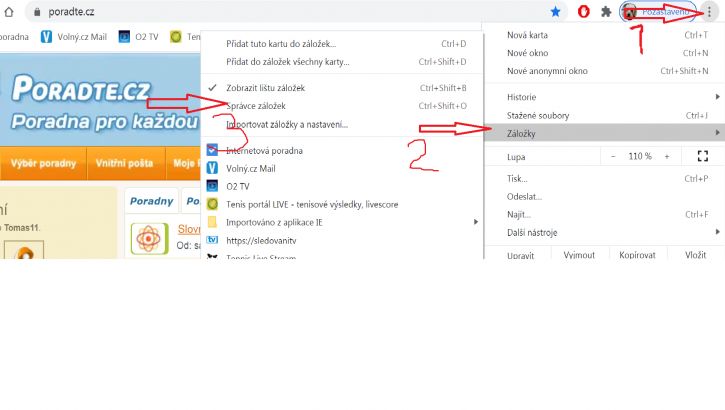Expand the Historie submenu
The width and height of the screenshot is (725, 410).
coord(604,97)
